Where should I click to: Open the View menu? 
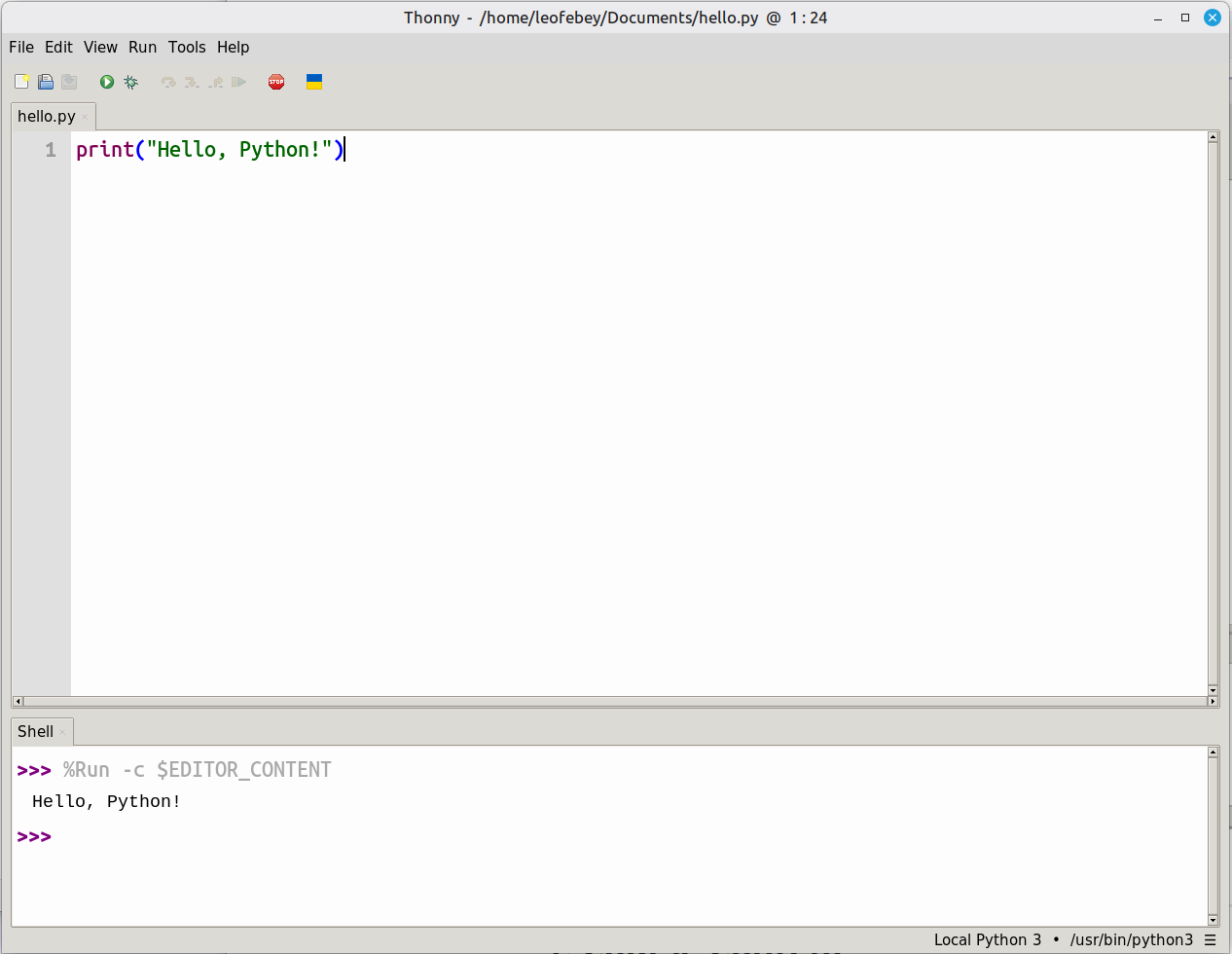[100, 47]
